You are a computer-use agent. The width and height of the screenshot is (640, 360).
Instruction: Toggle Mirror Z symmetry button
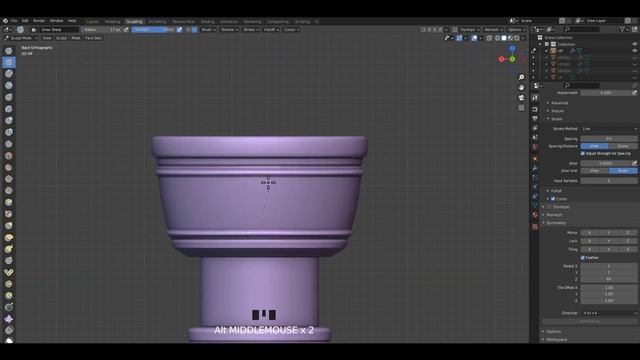click(x=628, y=233)
